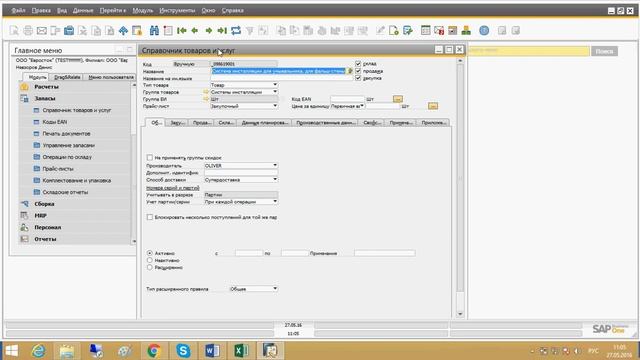
Task: Toggle the 'склад' checkbox
Action: [x=358, y=64]
